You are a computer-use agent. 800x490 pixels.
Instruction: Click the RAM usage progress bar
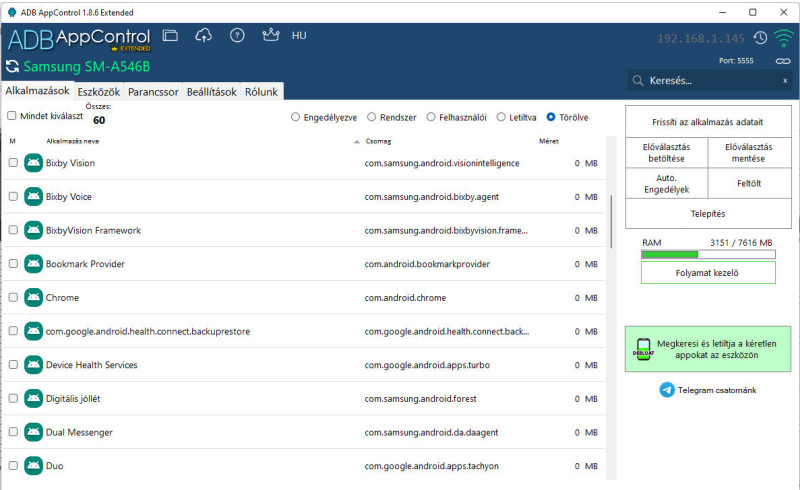click(x=708, y=254)
